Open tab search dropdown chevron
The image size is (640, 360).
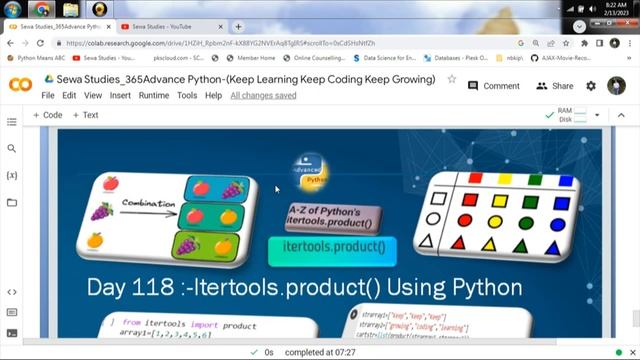(579, 27)
